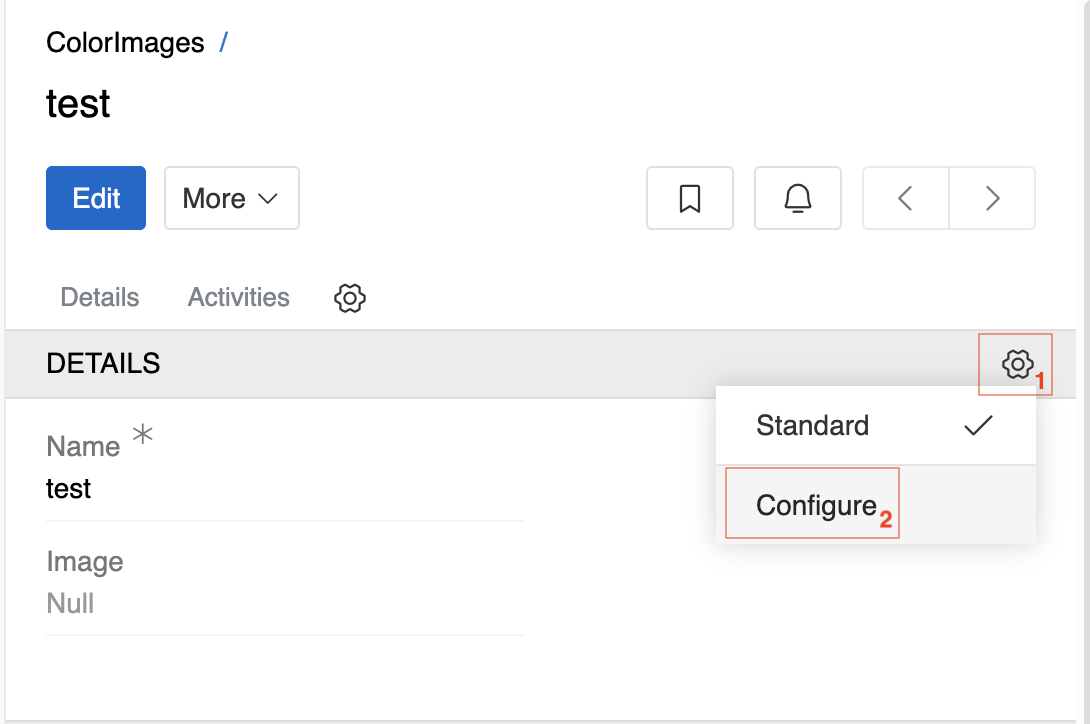The height and width of the screenshot is (724, 1090).
Task: Click the DETAILS panel gear icon
Action: coord(1017,364)
